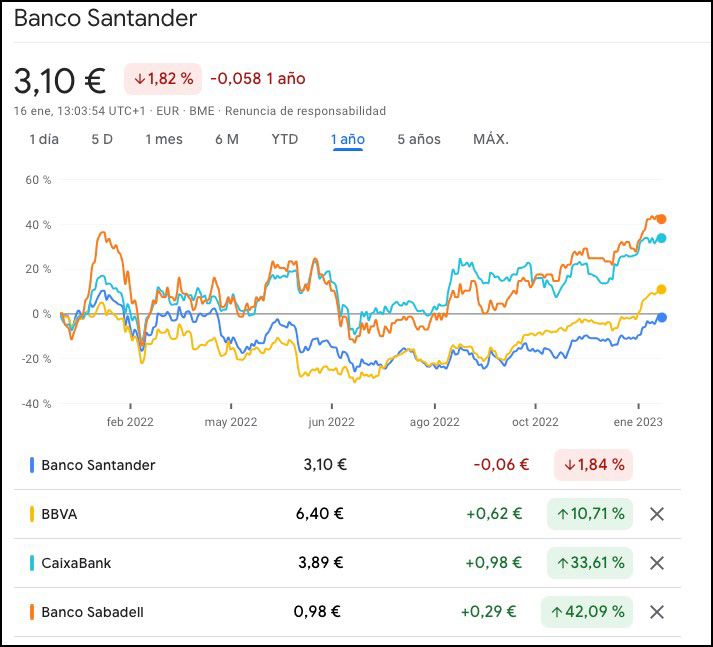Remove Banco Sabadell from the comparison
Screen dimensions: 713x647
(657, 612)
